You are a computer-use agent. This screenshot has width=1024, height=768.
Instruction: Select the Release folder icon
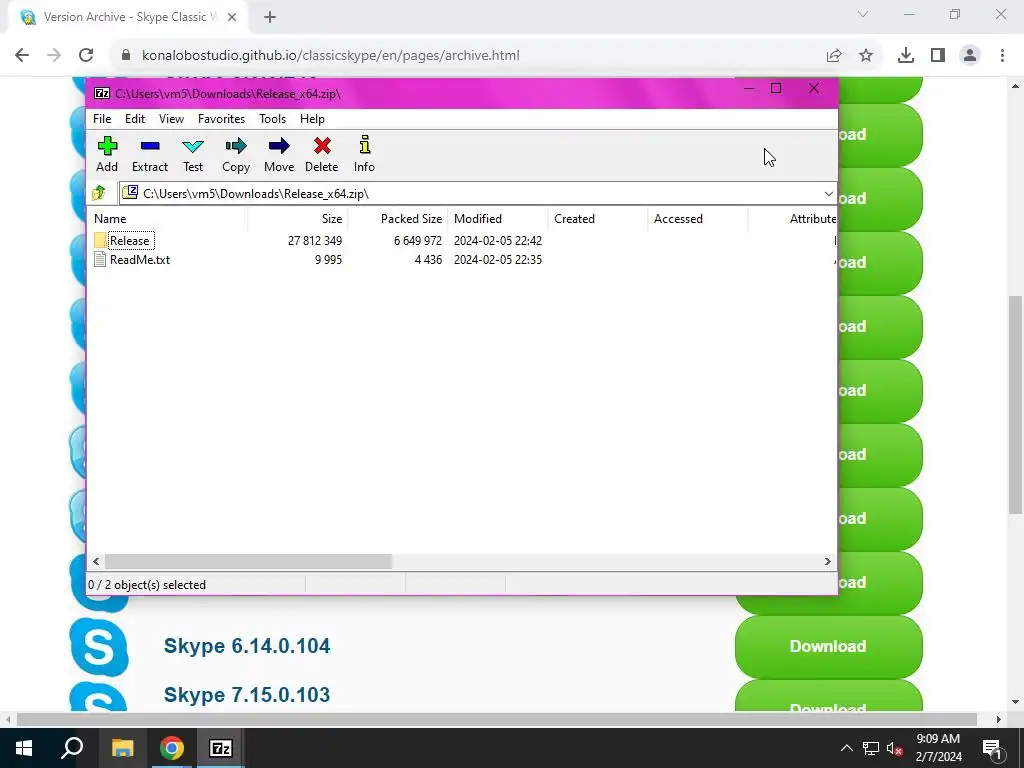[x=100, y=240]
